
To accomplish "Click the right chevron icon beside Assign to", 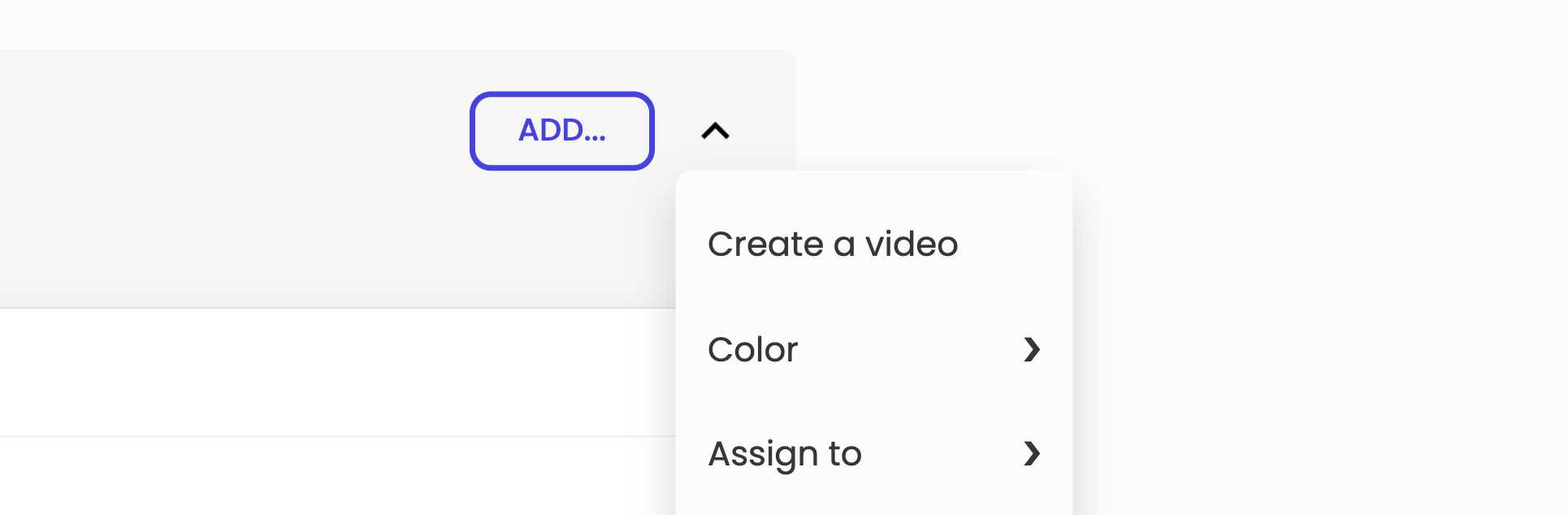I will [1032, 453].
